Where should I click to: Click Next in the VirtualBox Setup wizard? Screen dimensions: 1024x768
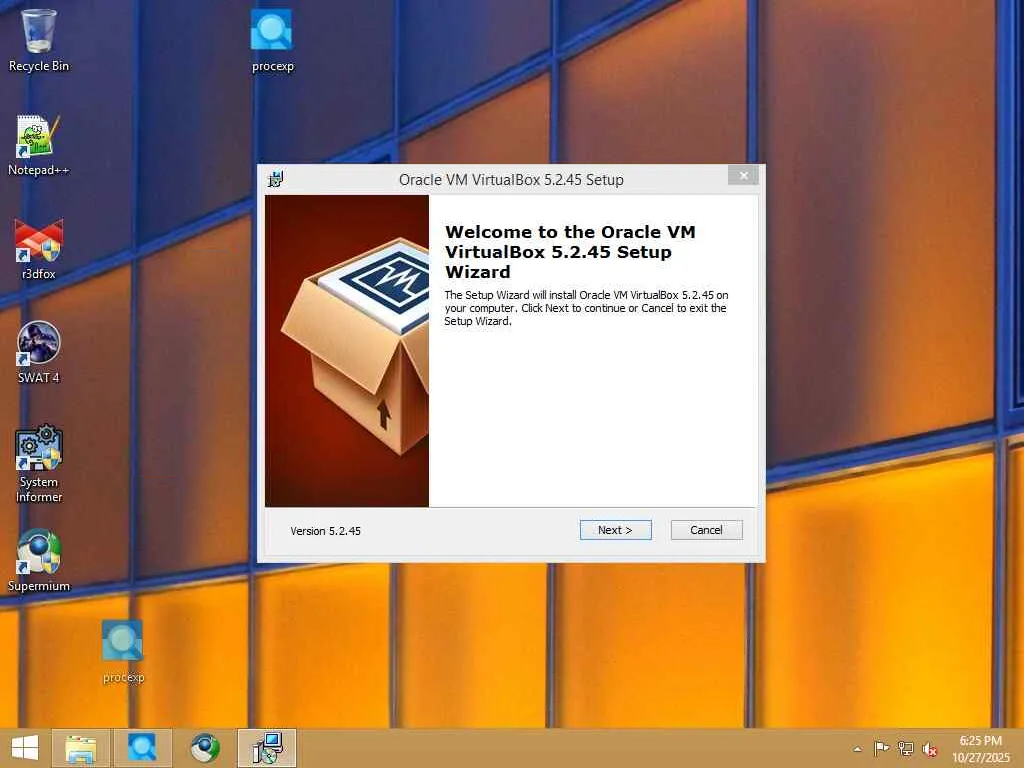click(x=615, y=530)
